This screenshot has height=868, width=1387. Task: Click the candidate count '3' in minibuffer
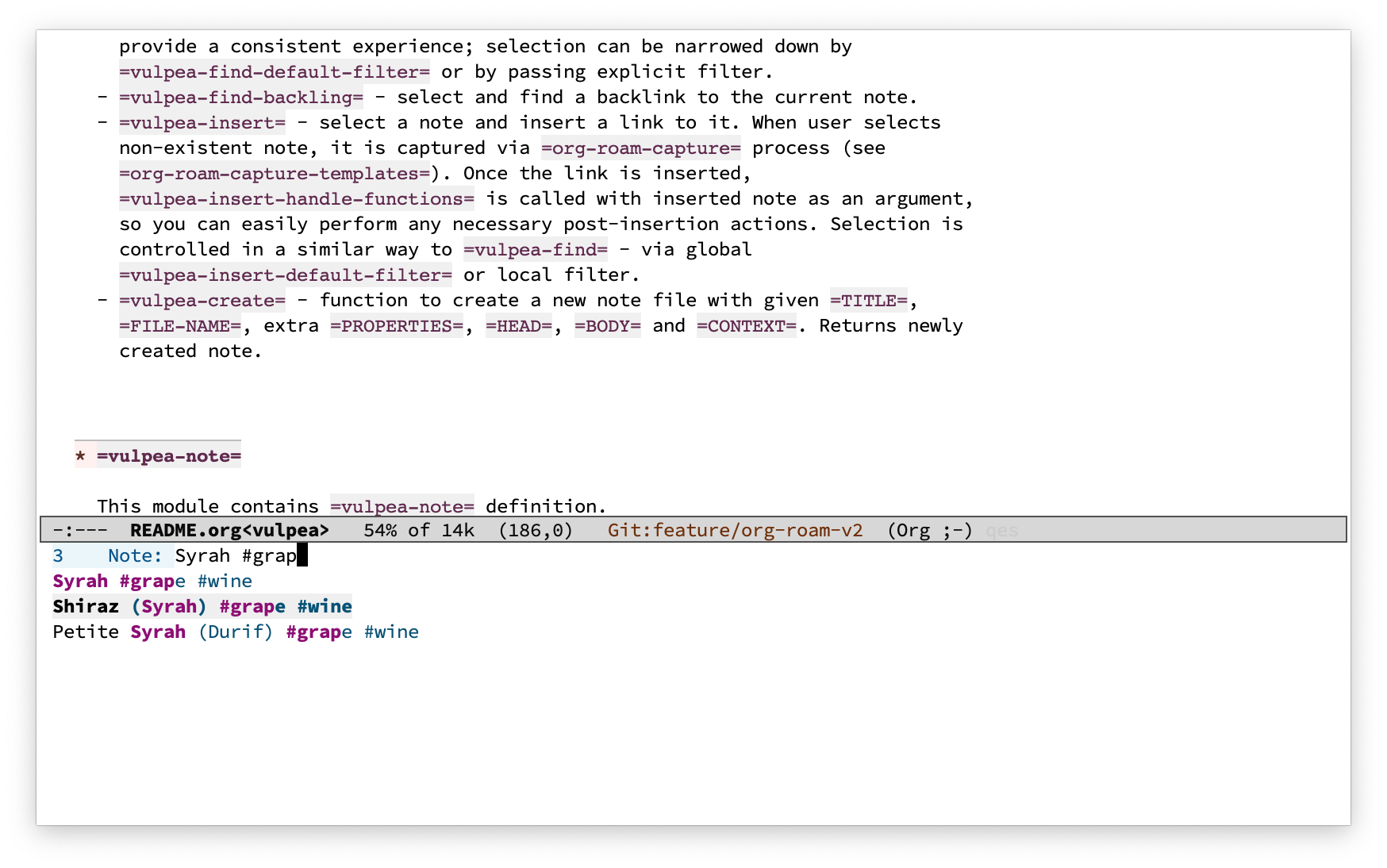(x=58, y=555)
